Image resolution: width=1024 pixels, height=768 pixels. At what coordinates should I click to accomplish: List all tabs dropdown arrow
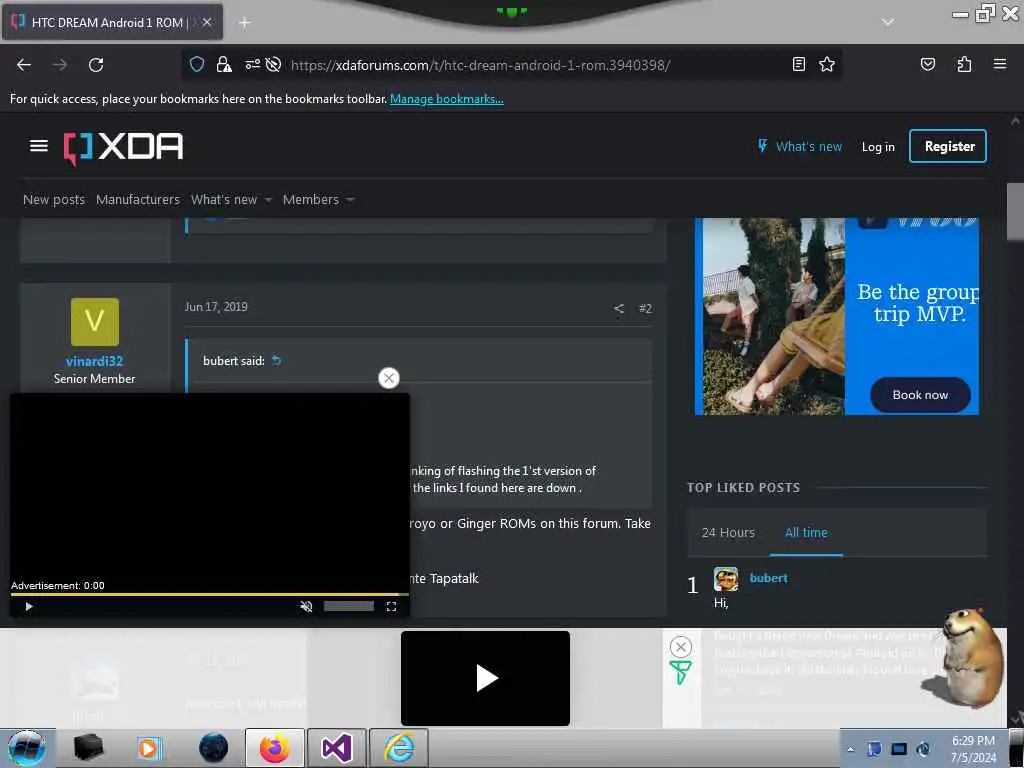pos(887,22)
